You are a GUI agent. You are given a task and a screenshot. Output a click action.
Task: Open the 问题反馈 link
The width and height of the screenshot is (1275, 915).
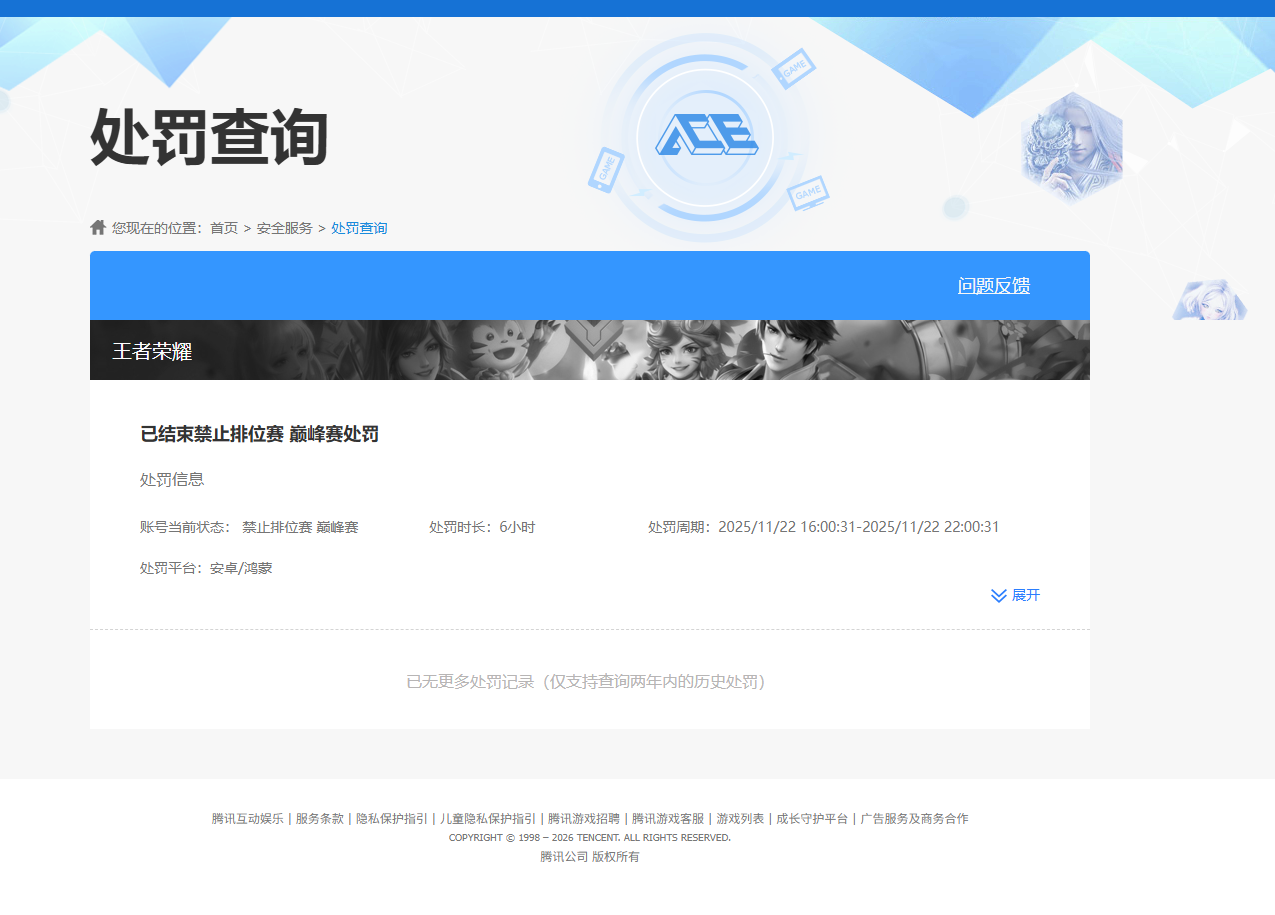(993, 286)
